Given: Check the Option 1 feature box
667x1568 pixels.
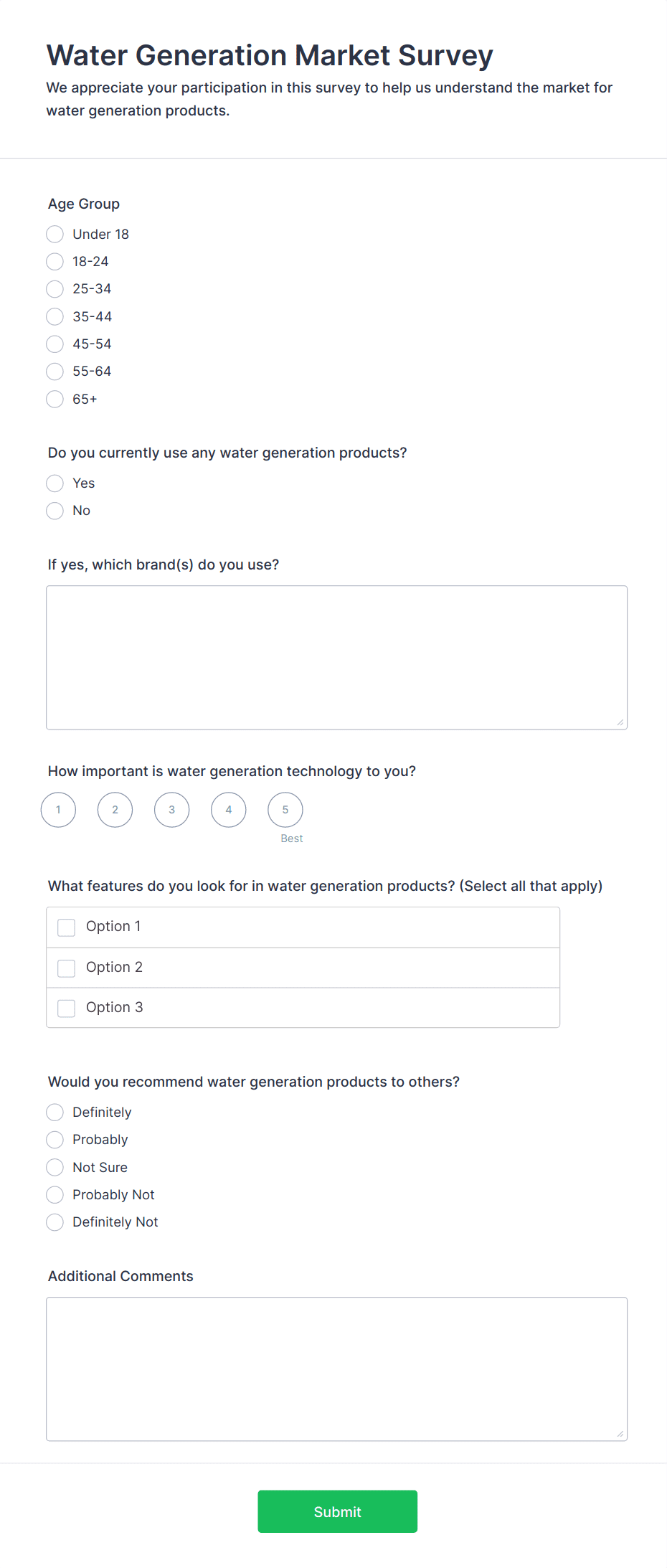Looking at the screenshot, I should (67, 927).
